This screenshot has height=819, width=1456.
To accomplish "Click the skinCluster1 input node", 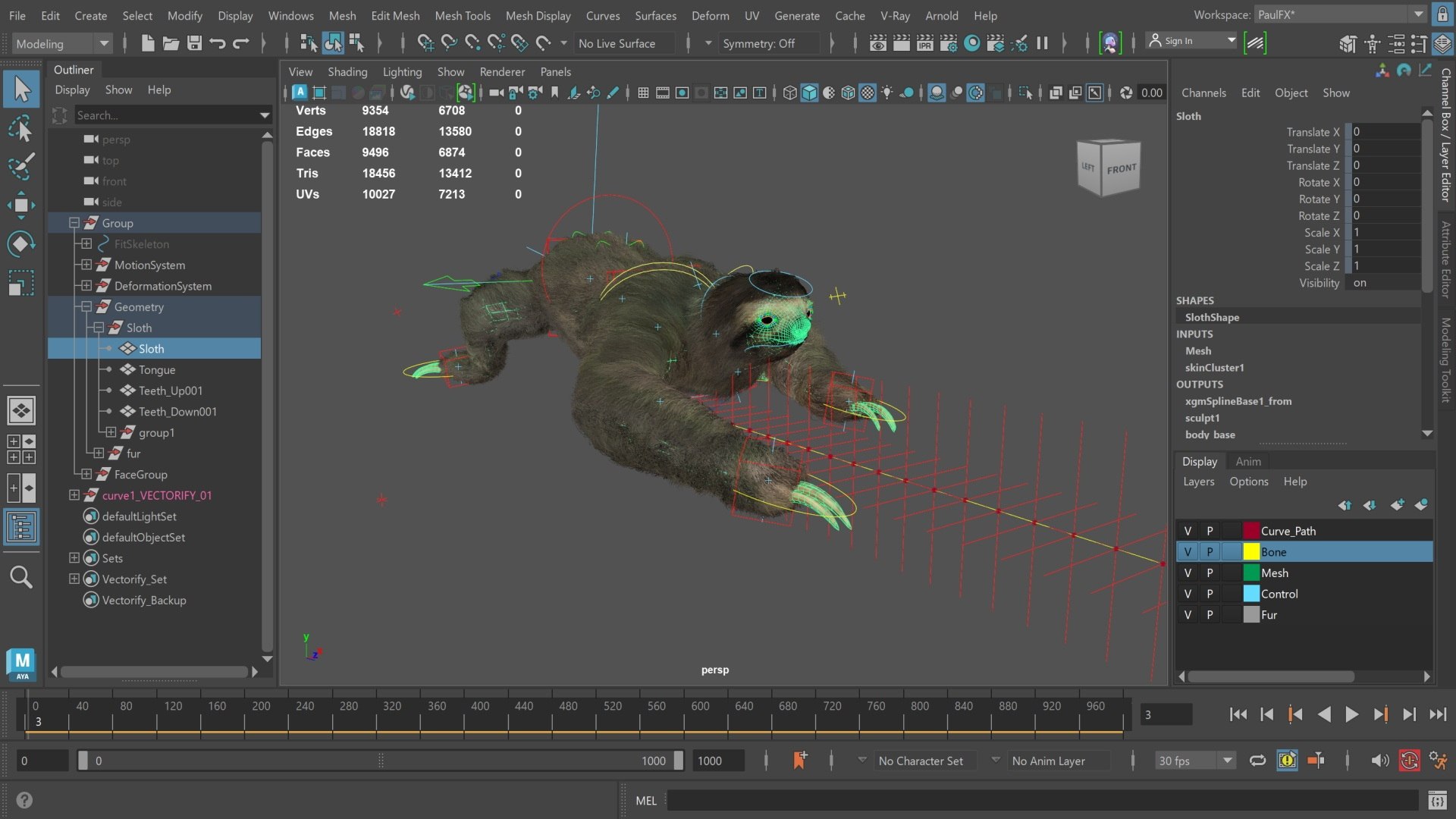I will pyautogui.click(x=1214, y=368).
